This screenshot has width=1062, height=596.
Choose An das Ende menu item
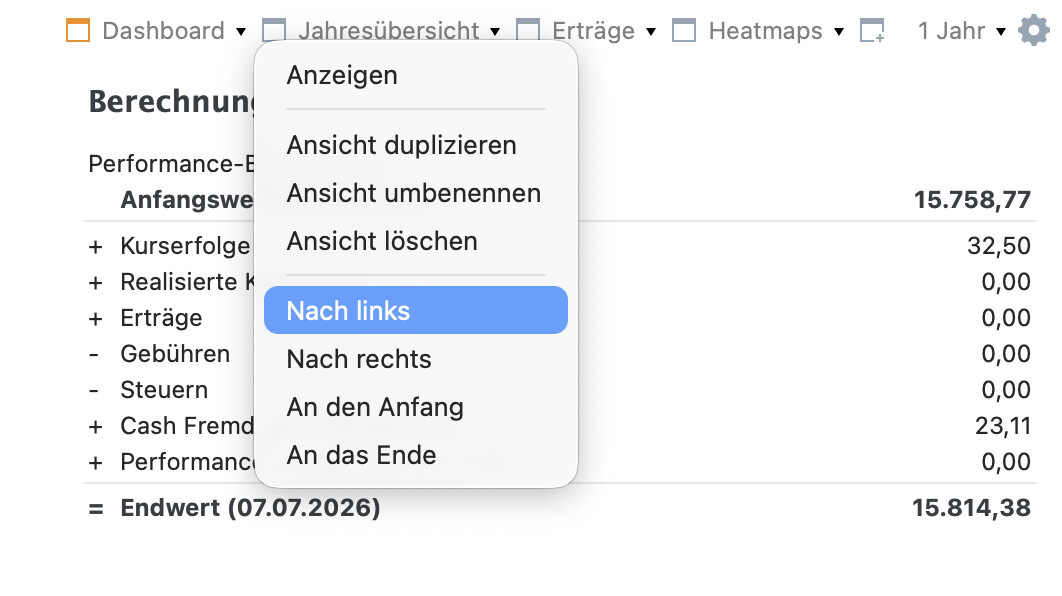[416, 455]
